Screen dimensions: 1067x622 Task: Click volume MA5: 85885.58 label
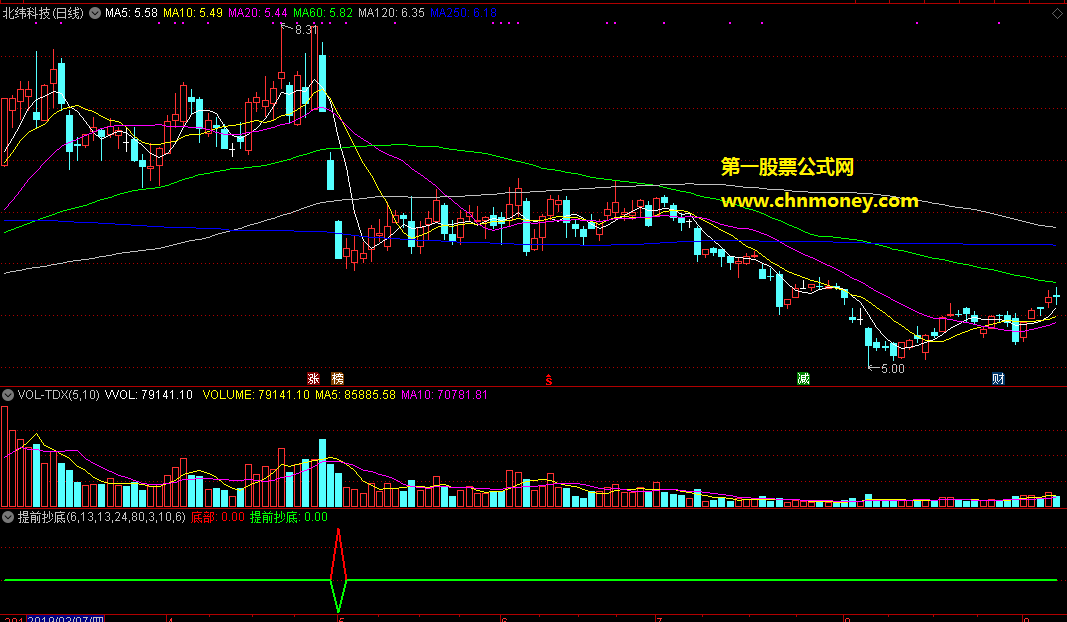pos(355,395)
